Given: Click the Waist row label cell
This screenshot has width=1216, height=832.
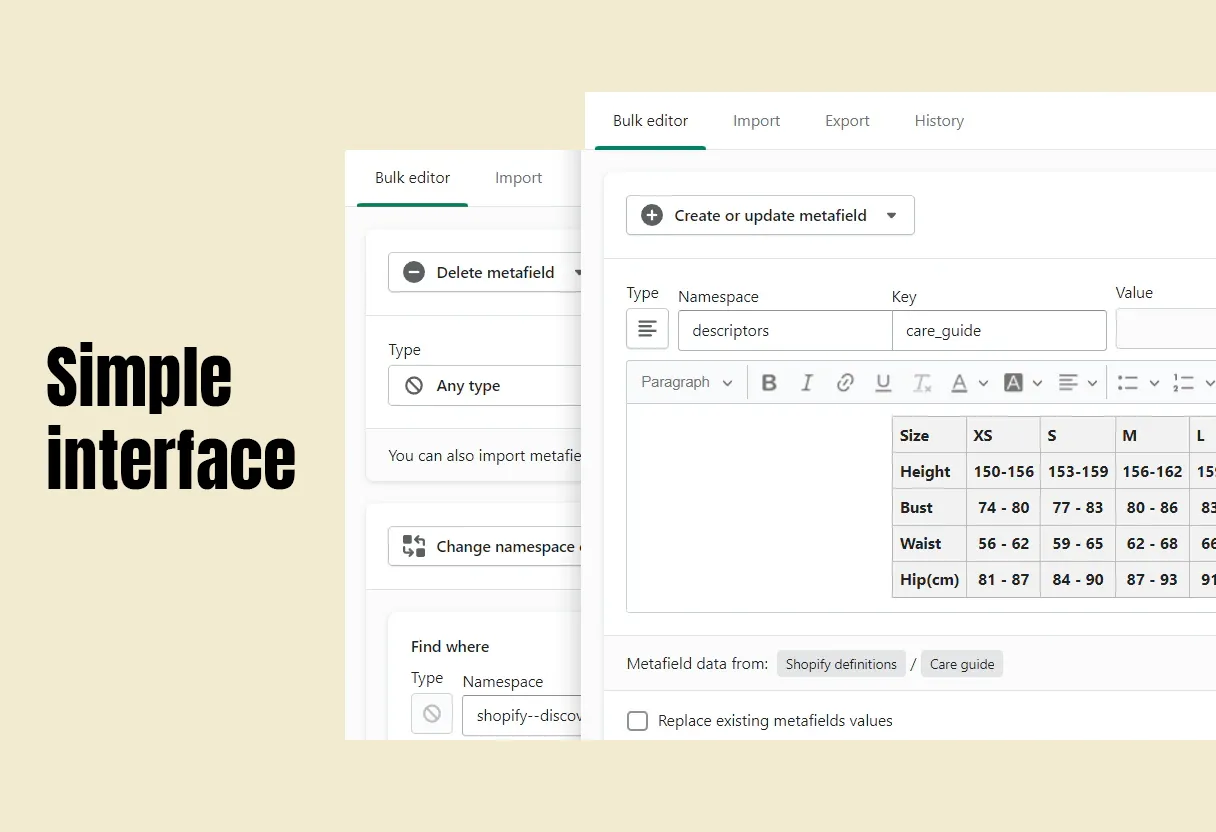Looking at the screenshot, I should pos(929,543).
